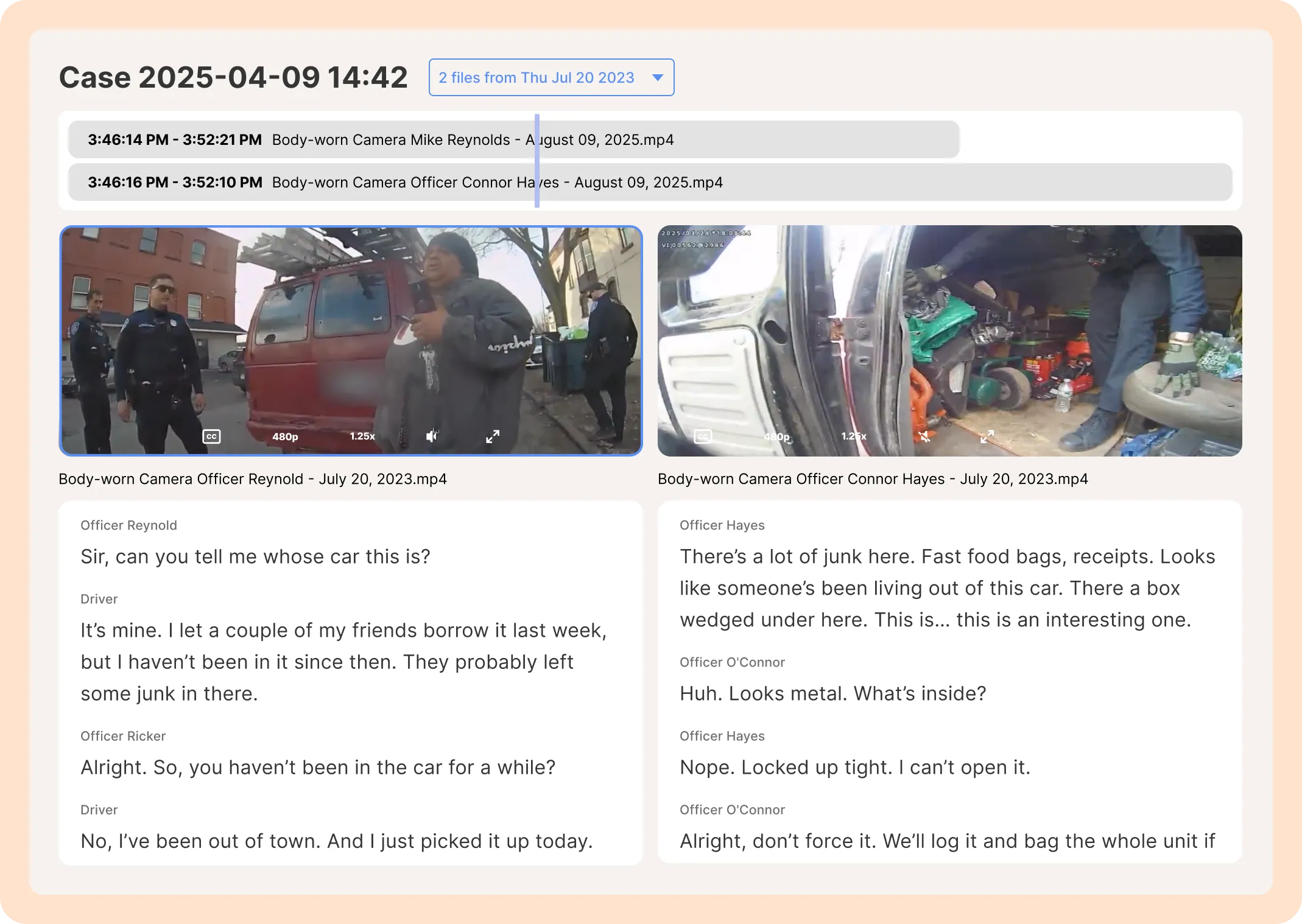Click 'Alright, don't force it' transcript line

click(x=947, y=841)
